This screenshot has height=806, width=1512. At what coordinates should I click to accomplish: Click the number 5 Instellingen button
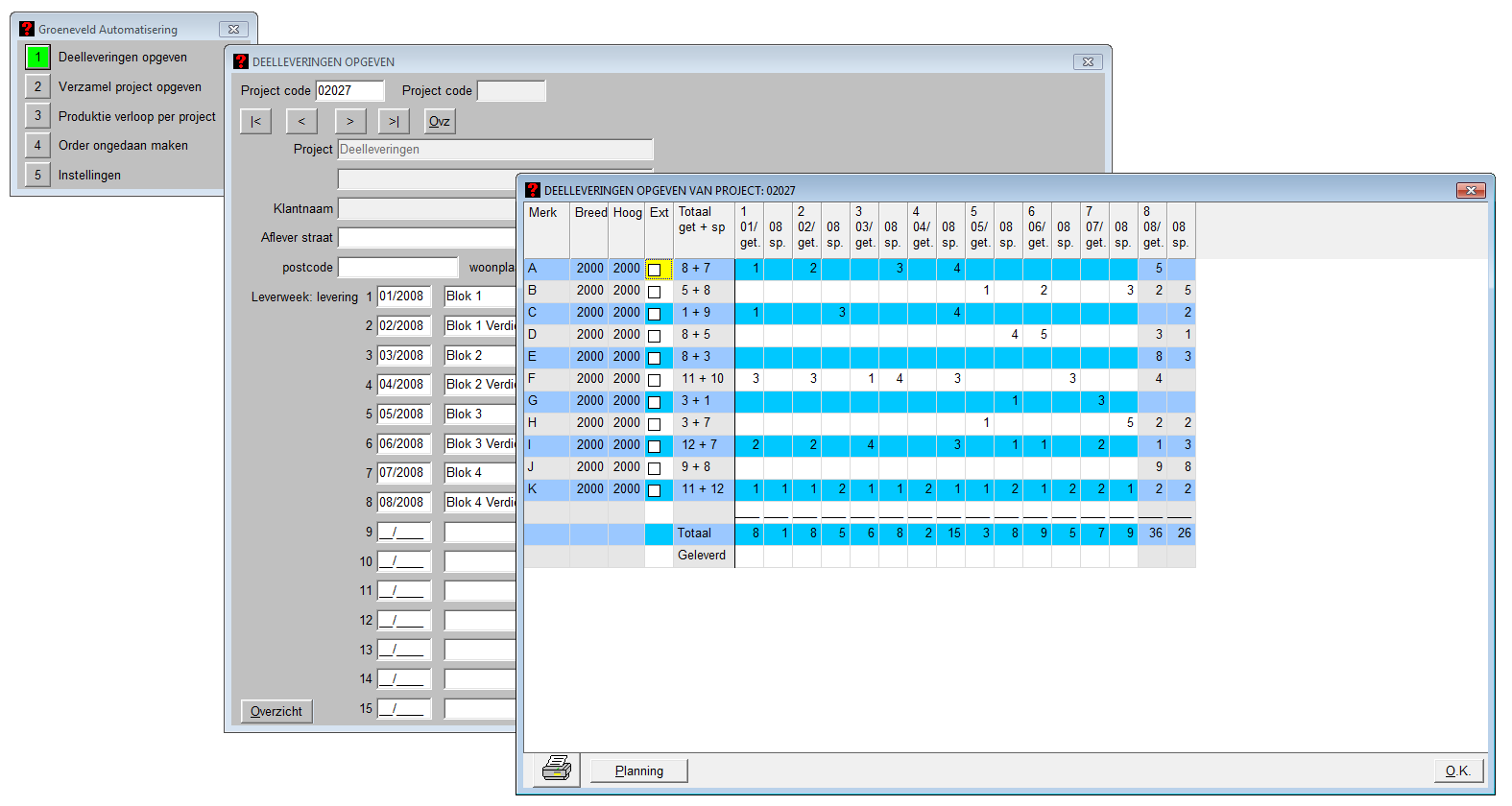point(37,176)
